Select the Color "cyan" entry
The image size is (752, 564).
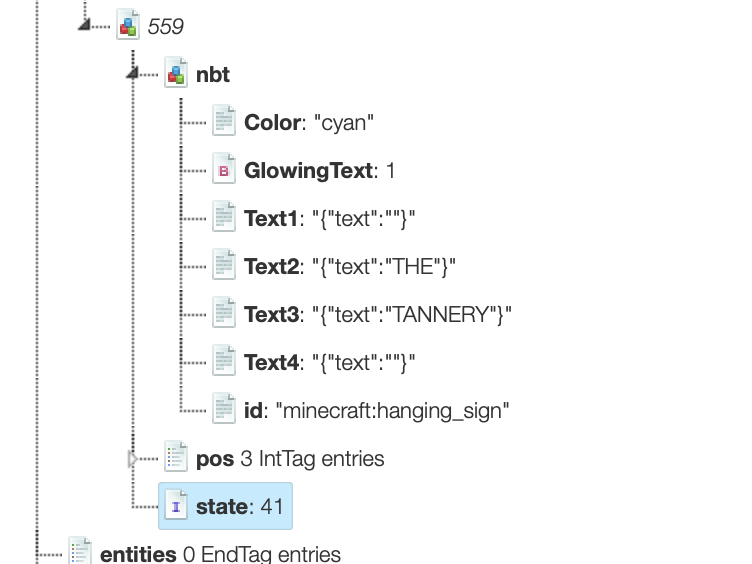[309, 123]
